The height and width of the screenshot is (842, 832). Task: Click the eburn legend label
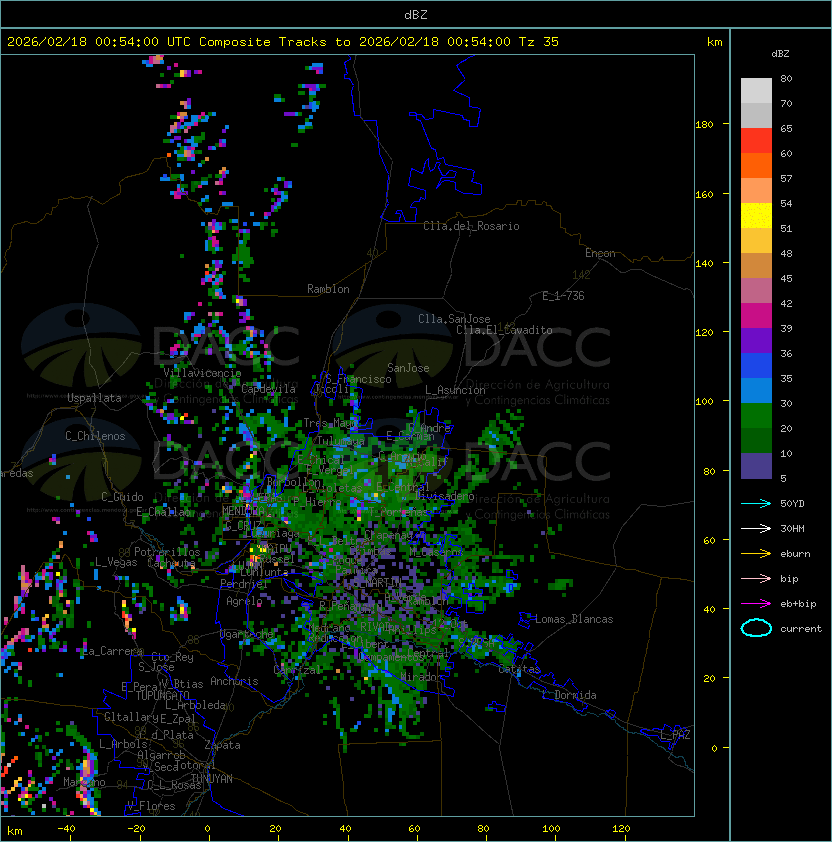click(795, 554)
